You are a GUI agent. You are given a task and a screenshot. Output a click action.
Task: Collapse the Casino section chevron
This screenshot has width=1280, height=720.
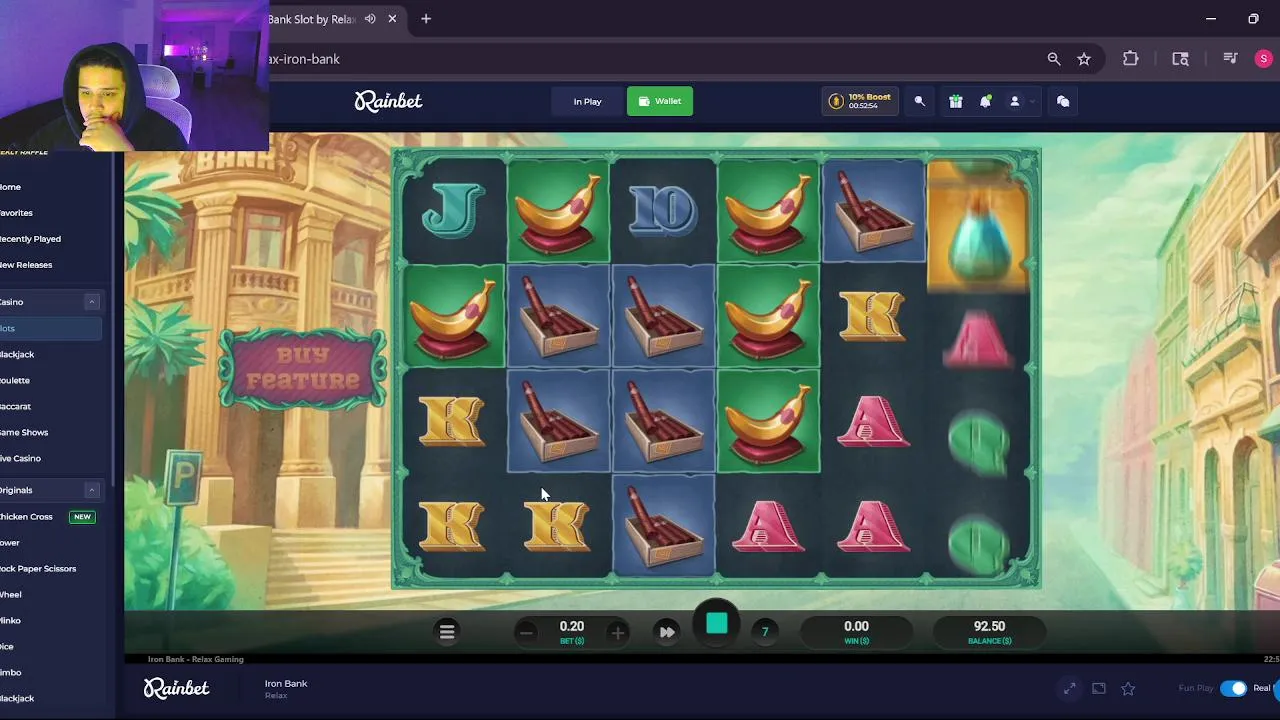click(91, 302)
